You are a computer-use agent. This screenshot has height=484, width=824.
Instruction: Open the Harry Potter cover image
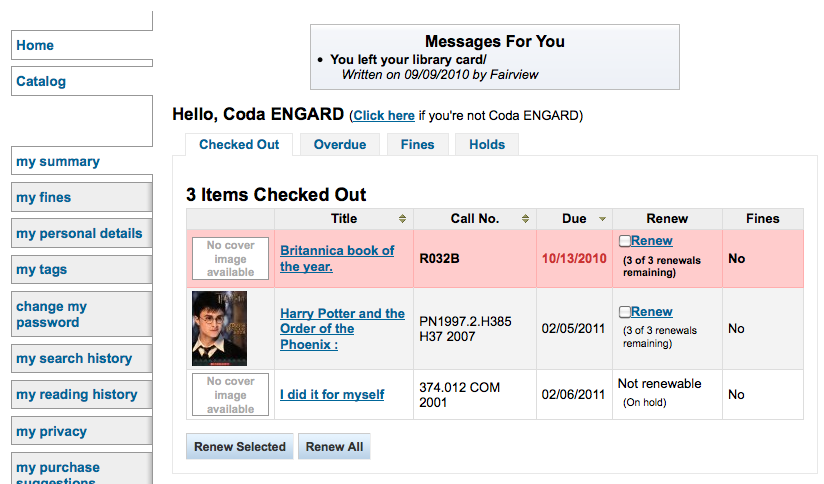point(220,328)
